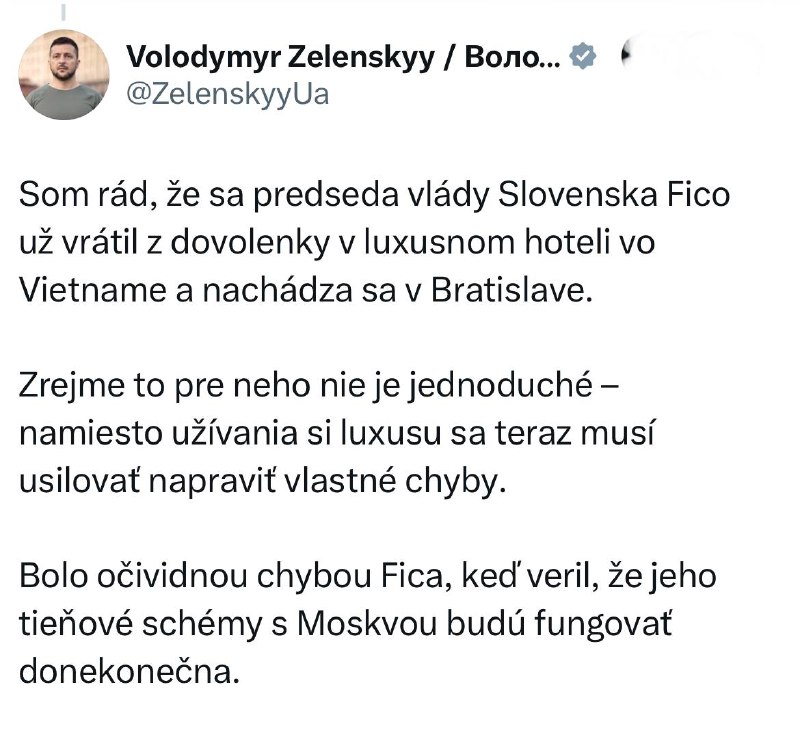This screenshot has height=739, width=800.
Task: Click the 'Zrejme to pre neho' paragraph
Action: click(337, 433)
